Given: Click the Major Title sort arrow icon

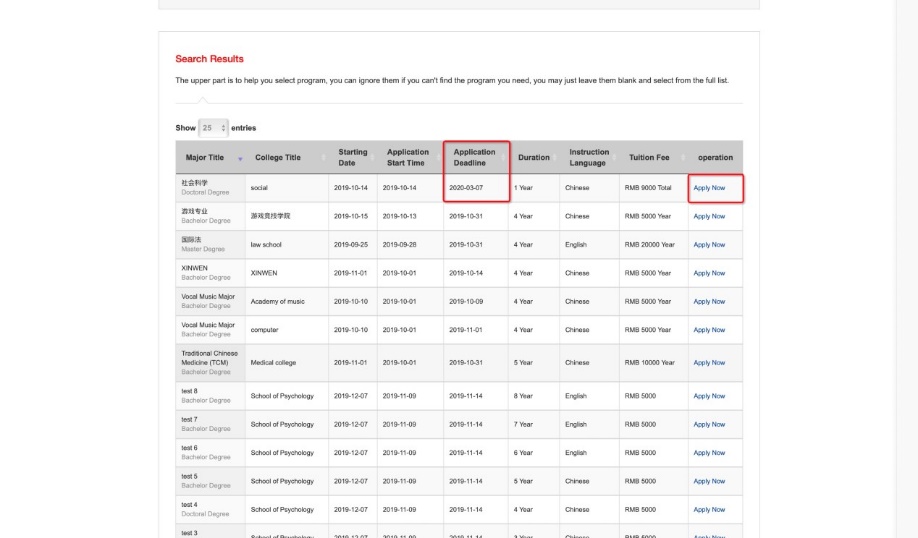Looking at the screenshot, I should click(240, 158).
